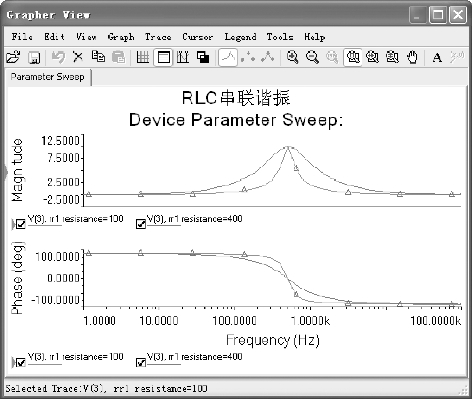Select the Pan hand tool

tap(412, 57)
